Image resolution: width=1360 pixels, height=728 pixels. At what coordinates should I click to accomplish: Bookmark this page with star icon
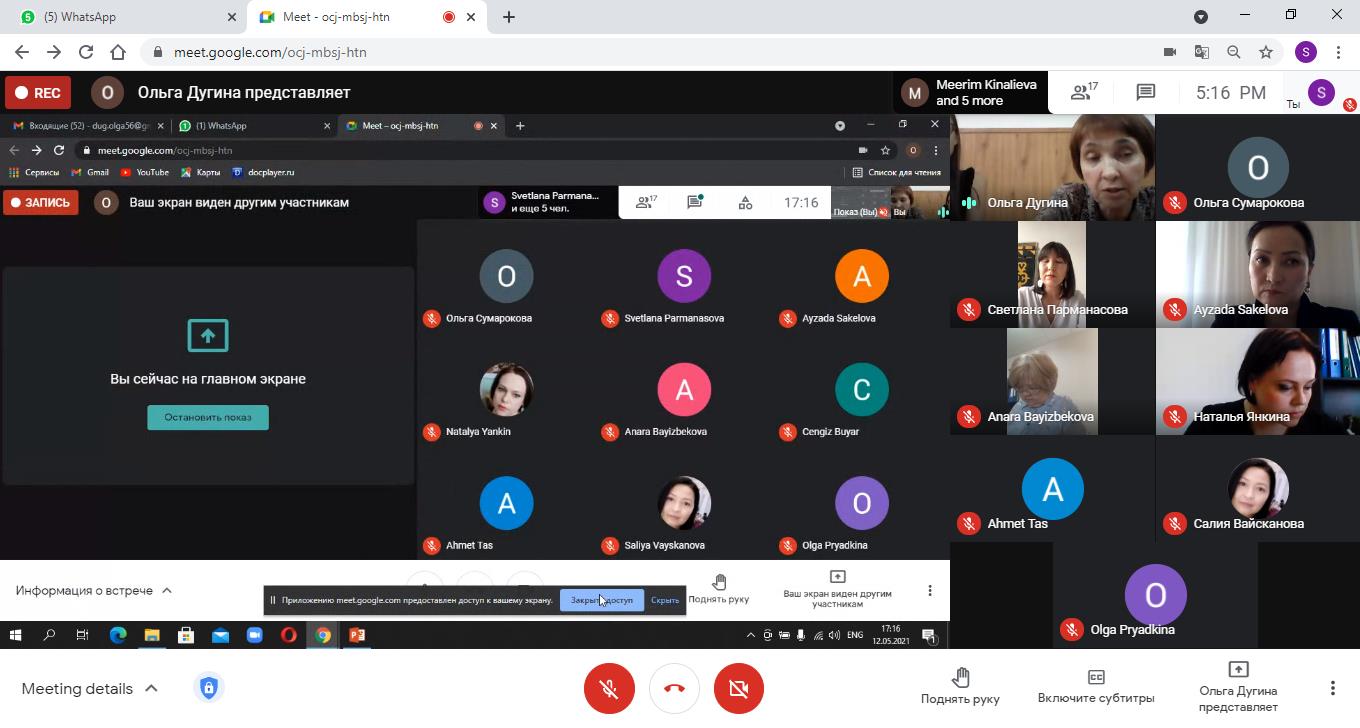coord(1266,52)
